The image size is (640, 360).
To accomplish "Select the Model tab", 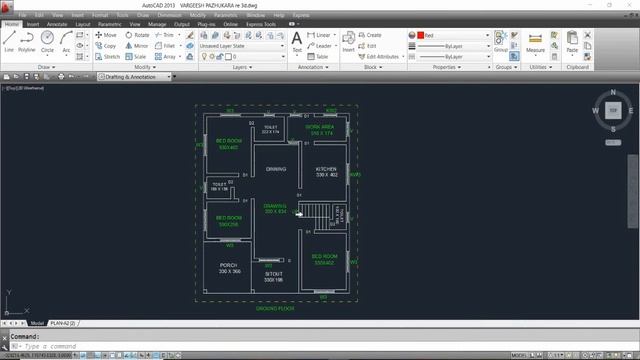I will 37,323.
